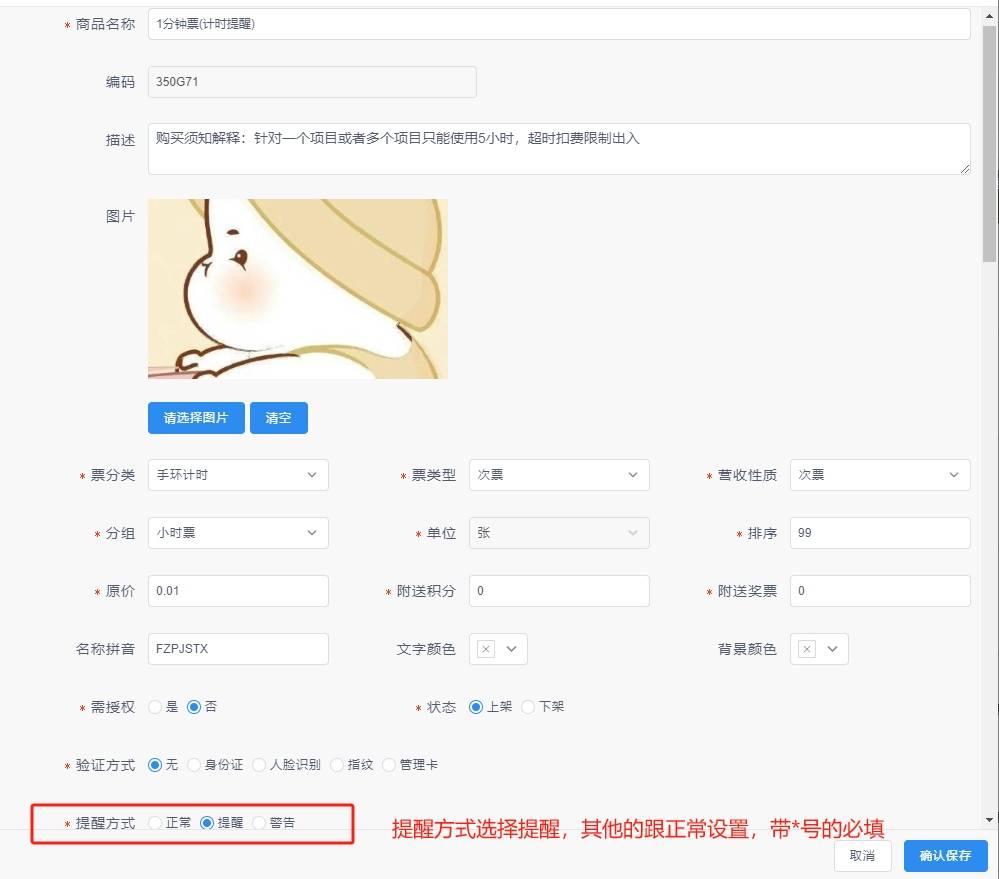Click the 编码 field 350G71
Screen dimensions: 999x879
312,82
